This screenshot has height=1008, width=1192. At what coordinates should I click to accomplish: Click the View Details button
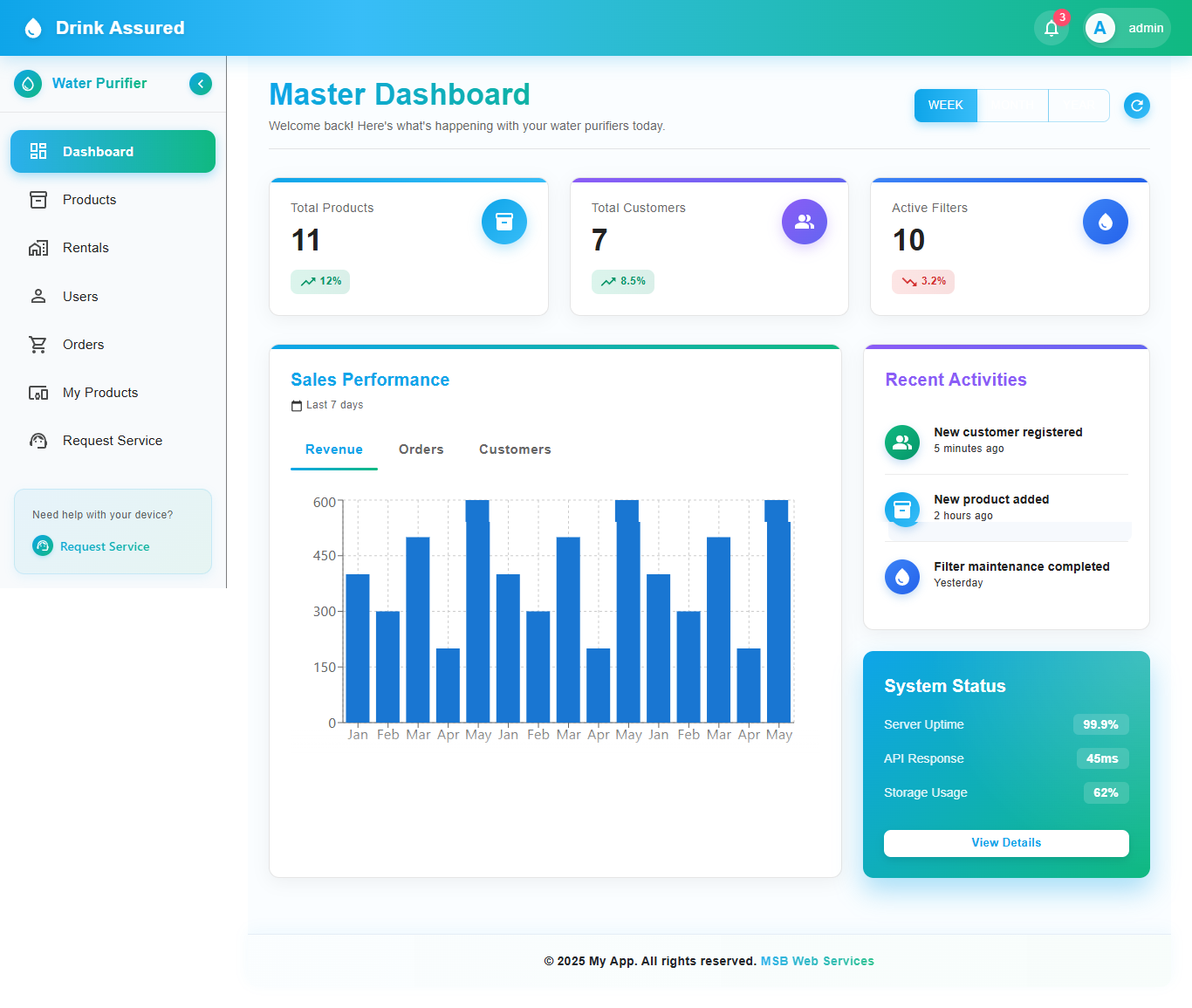point(1006,843)
